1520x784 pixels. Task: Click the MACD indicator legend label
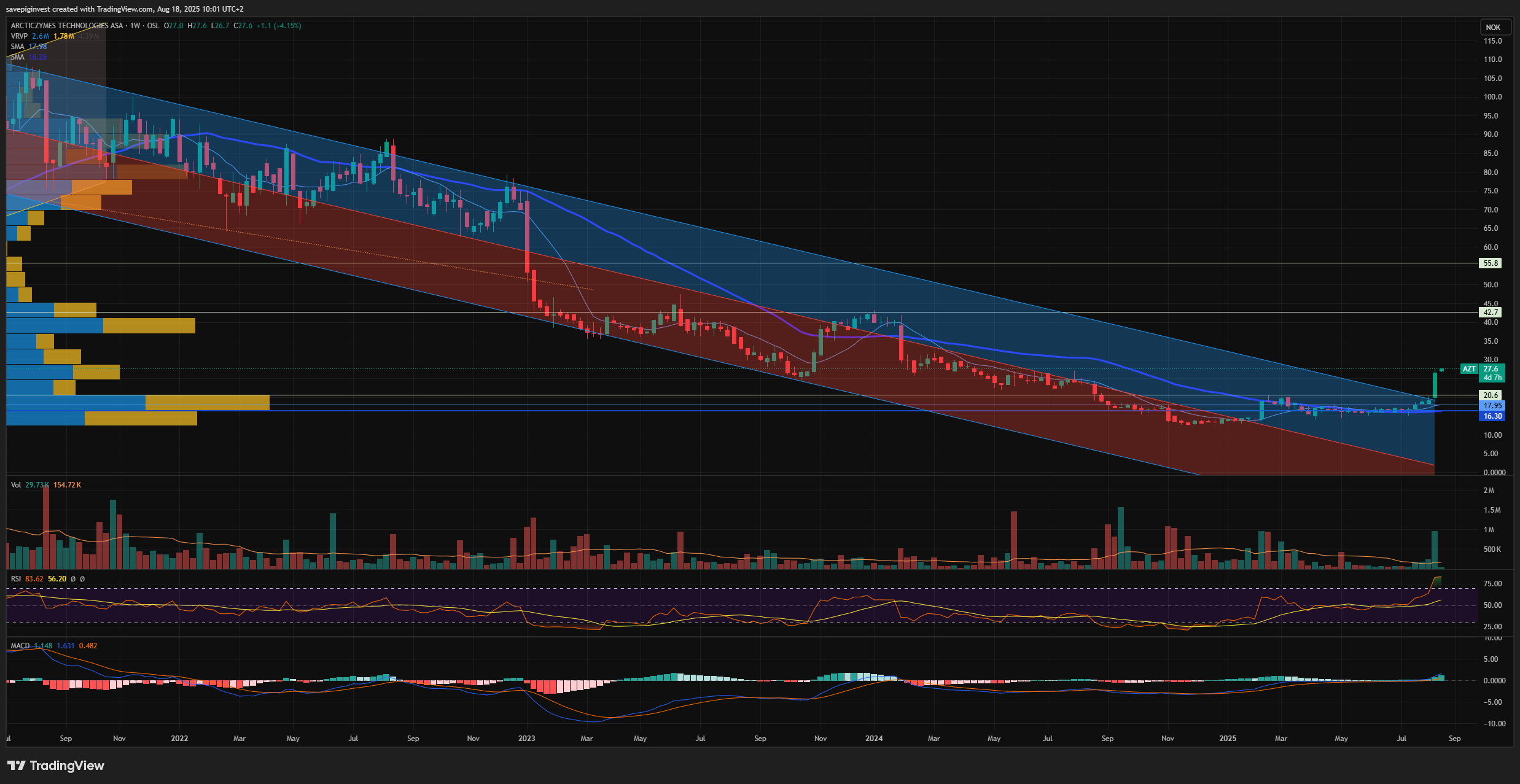[20, 646]
